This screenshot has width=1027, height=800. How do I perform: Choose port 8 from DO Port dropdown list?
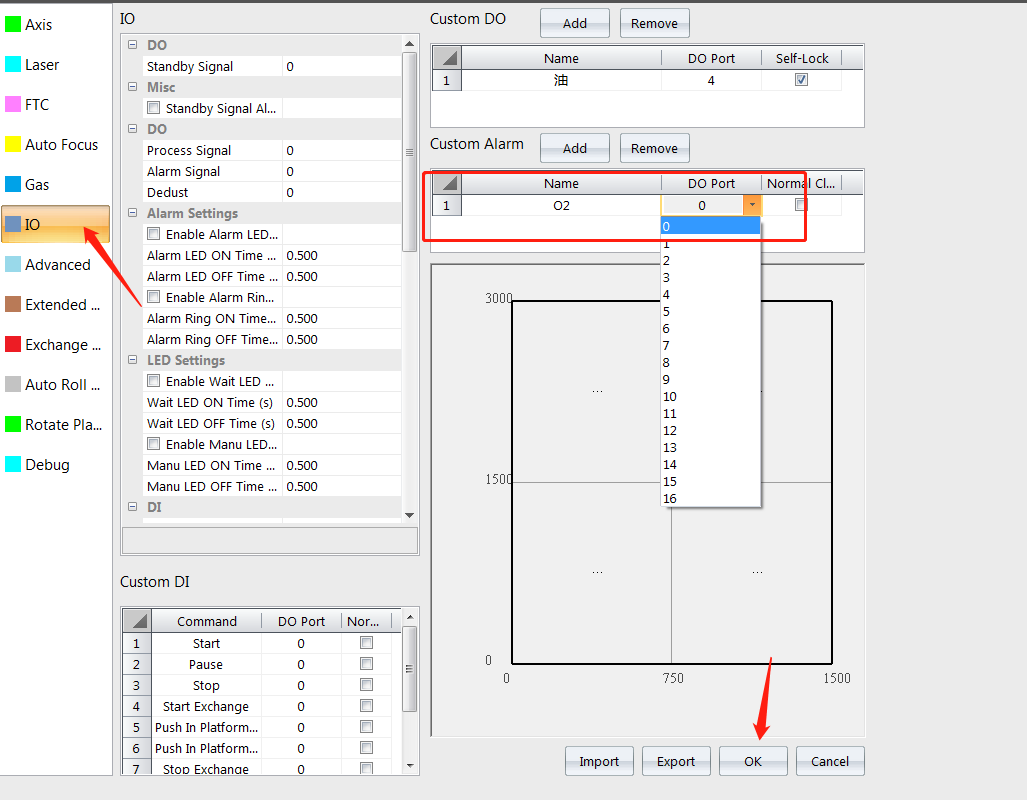tap(666, 362)
